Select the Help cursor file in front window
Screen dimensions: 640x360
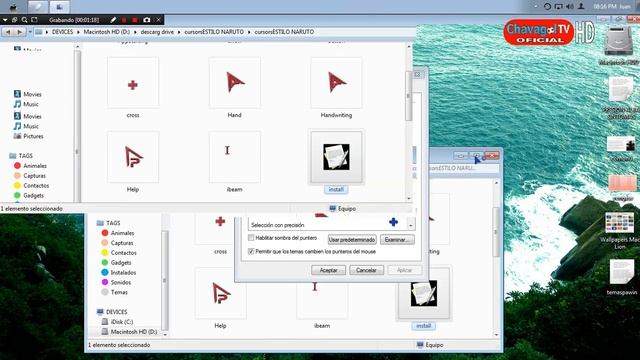tap(133, 162)
